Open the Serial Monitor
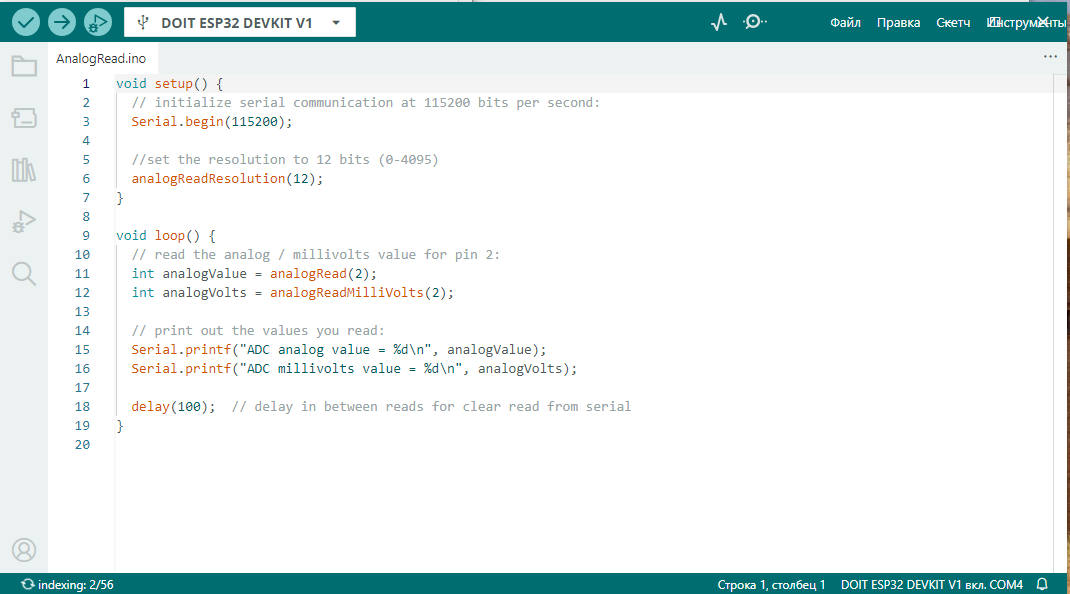 pos(755,21)
